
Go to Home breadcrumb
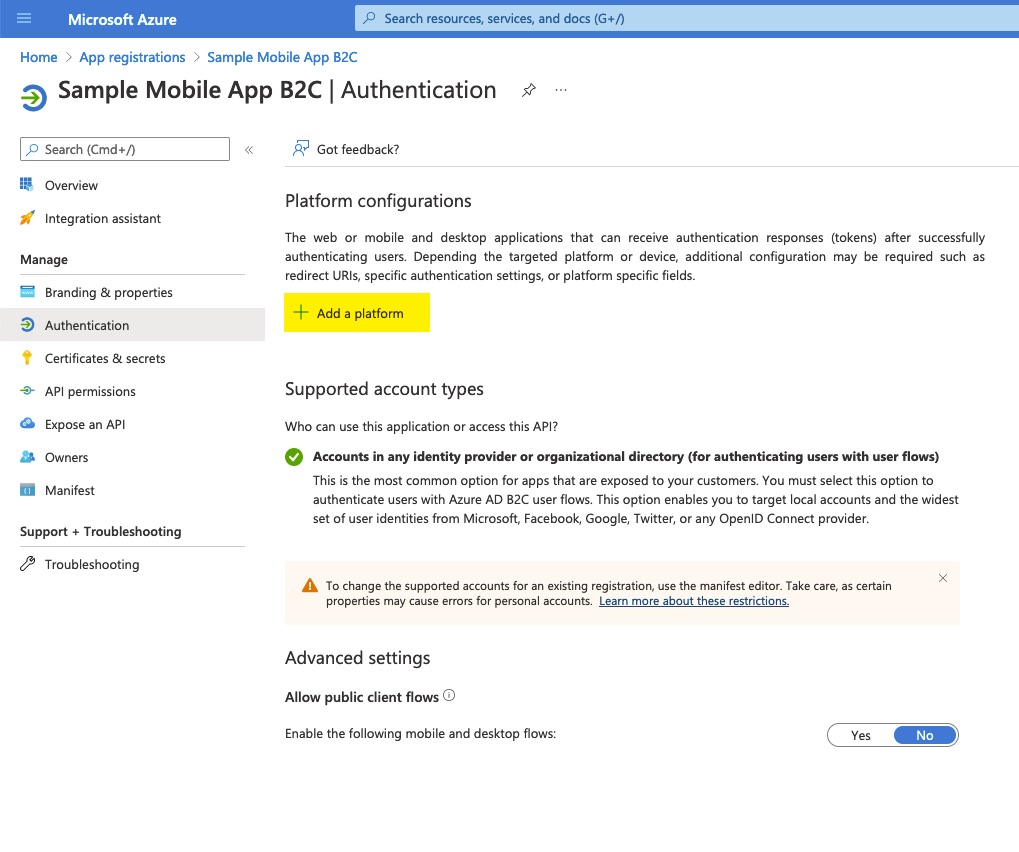pyautogui.click(x=38, y=57)
